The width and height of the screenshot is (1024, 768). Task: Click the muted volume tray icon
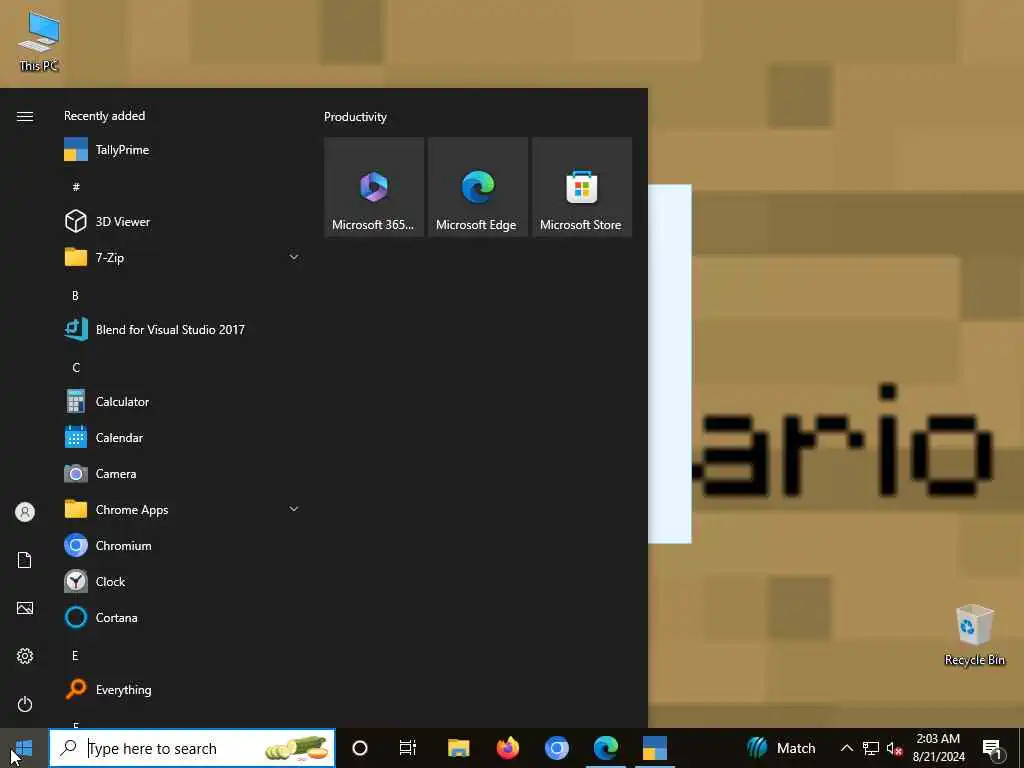[895, 748]
